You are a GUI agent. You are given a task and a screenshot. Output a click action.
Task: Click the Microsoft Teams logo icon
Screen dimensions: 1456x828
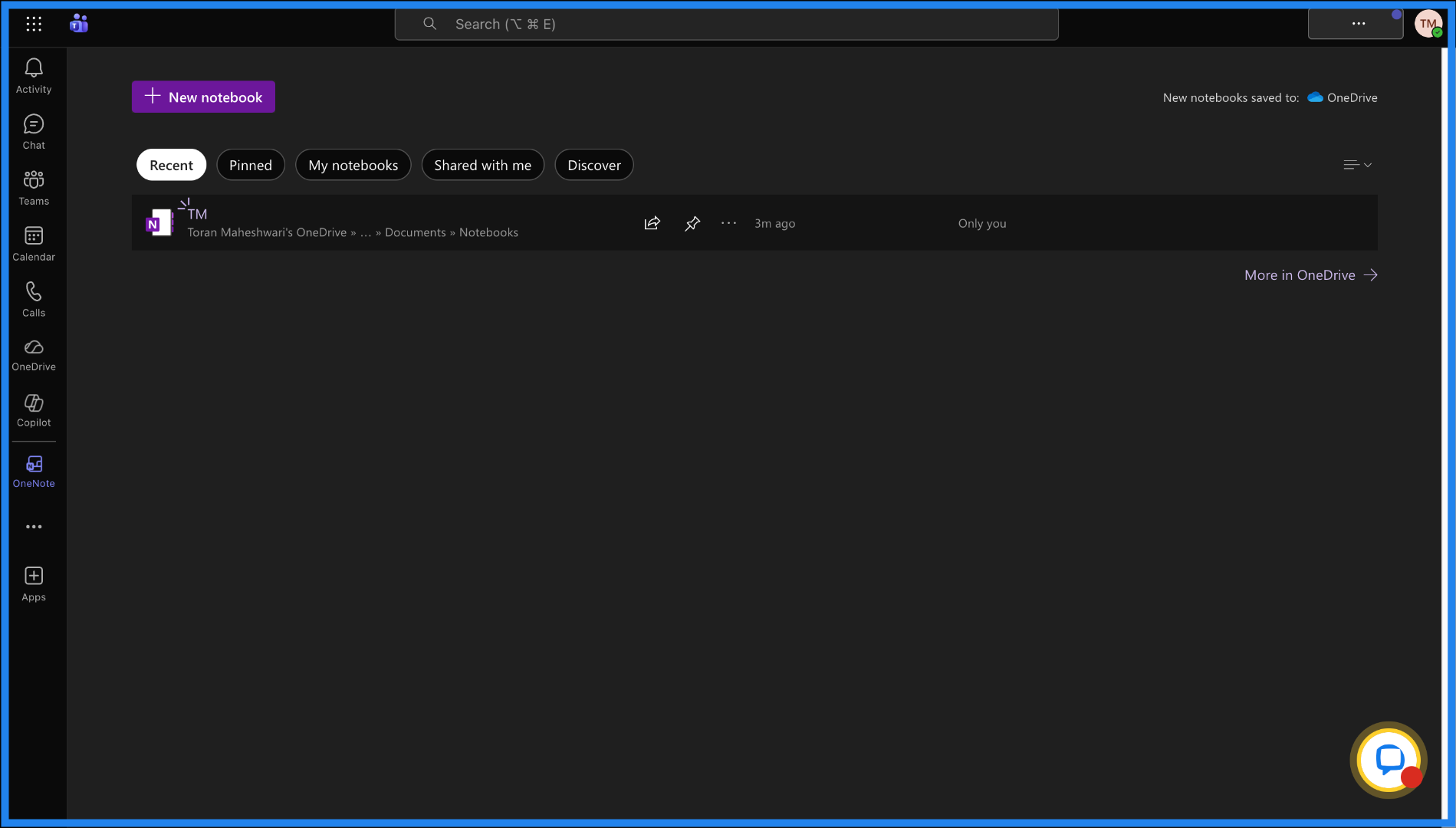[x=79, y=24]
